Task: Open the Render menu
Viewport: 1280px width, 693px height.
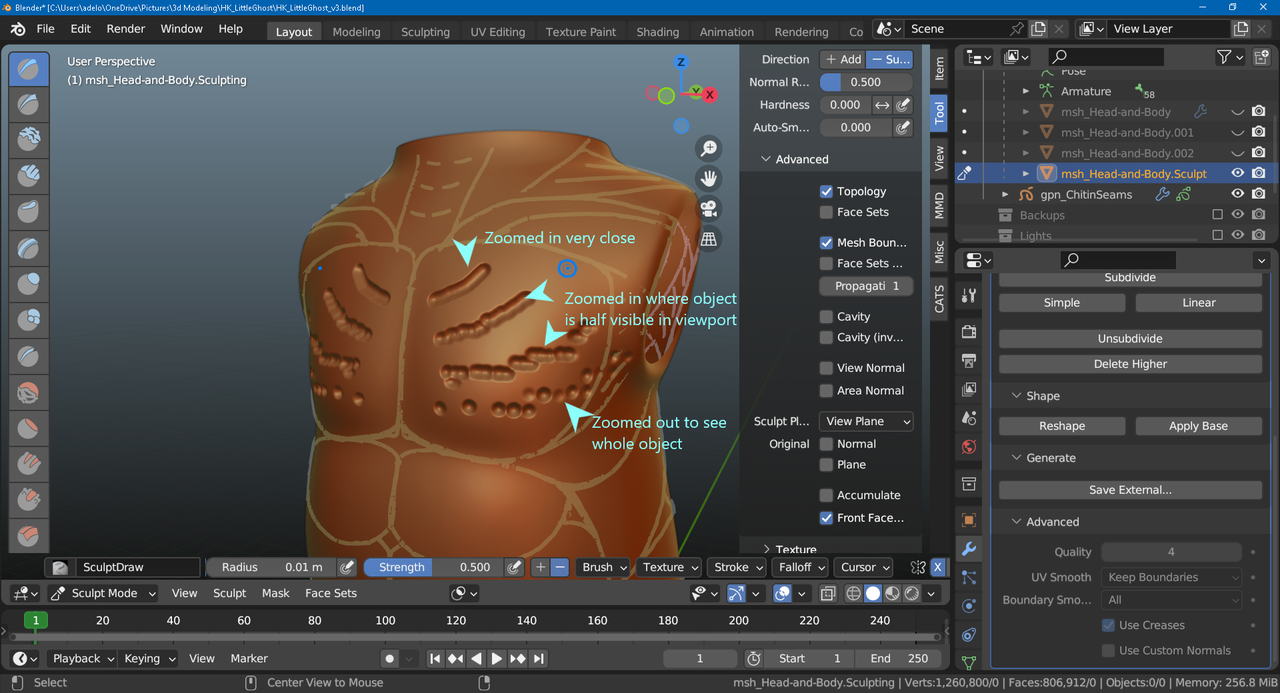Action: click(x=126, y=29)
